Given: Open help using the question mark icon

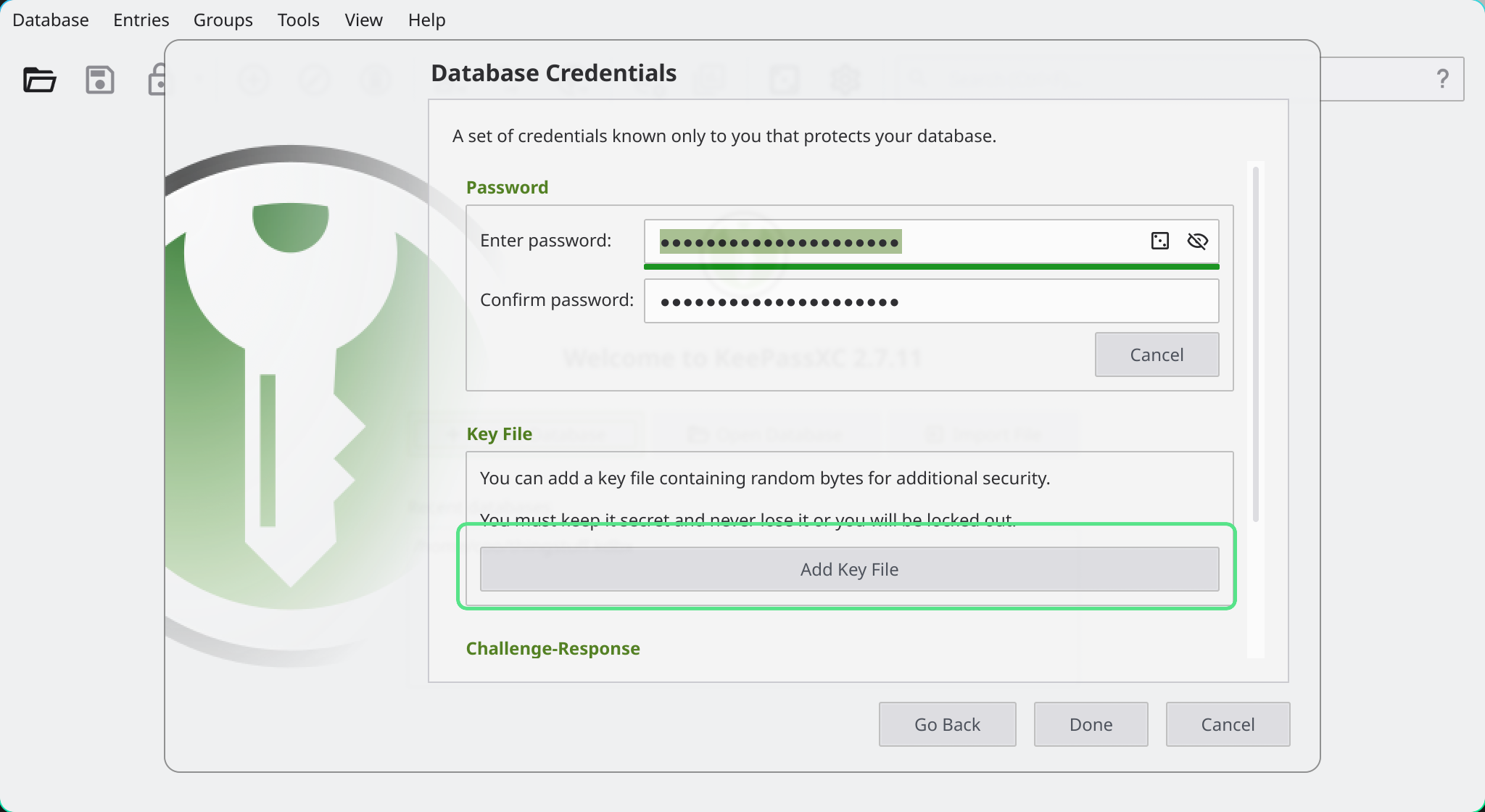Looking at the screenshot, I should [x=1441, y=78].
